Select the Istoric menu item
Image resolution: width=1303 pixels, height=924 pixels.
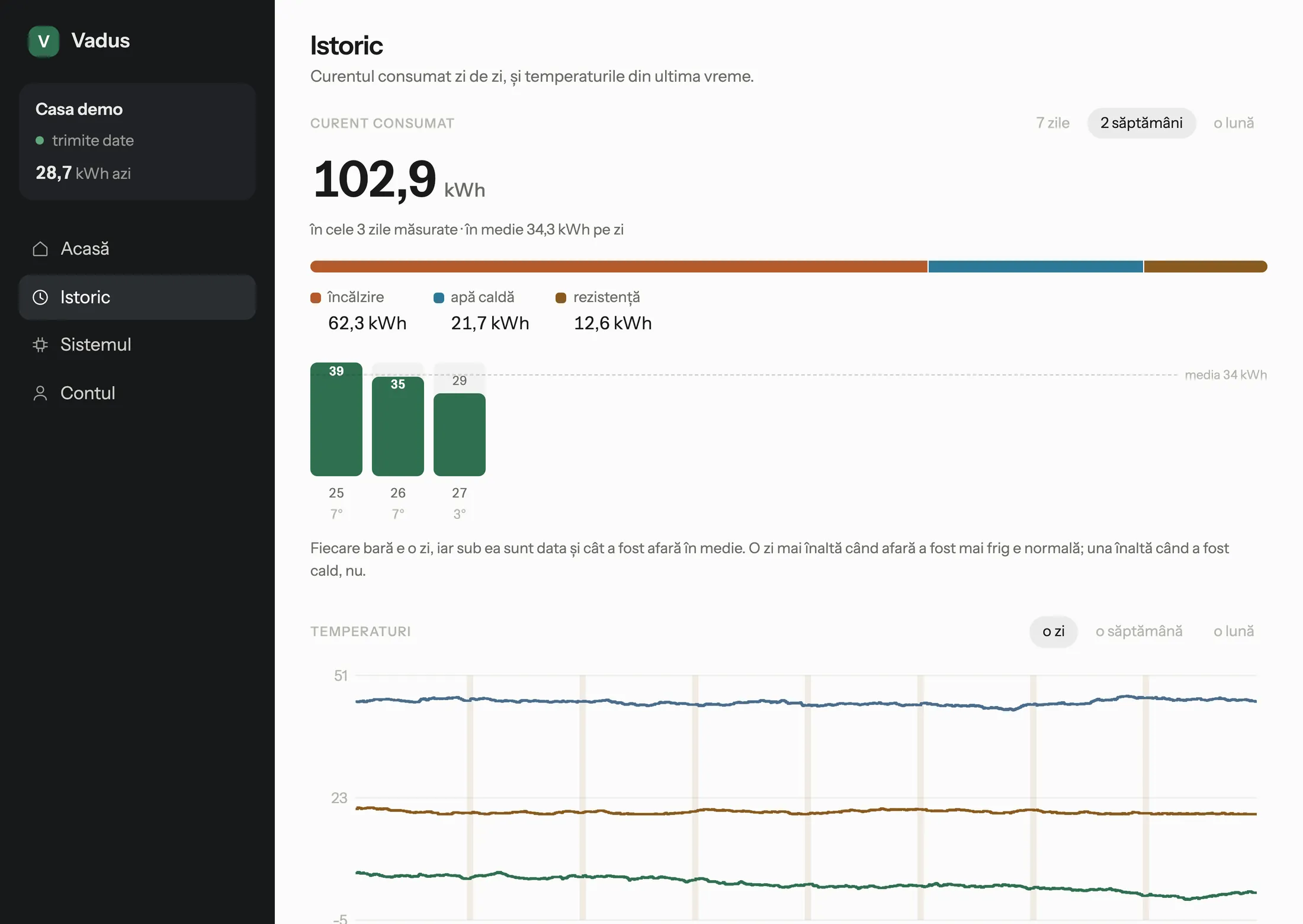tap(137, 297)
